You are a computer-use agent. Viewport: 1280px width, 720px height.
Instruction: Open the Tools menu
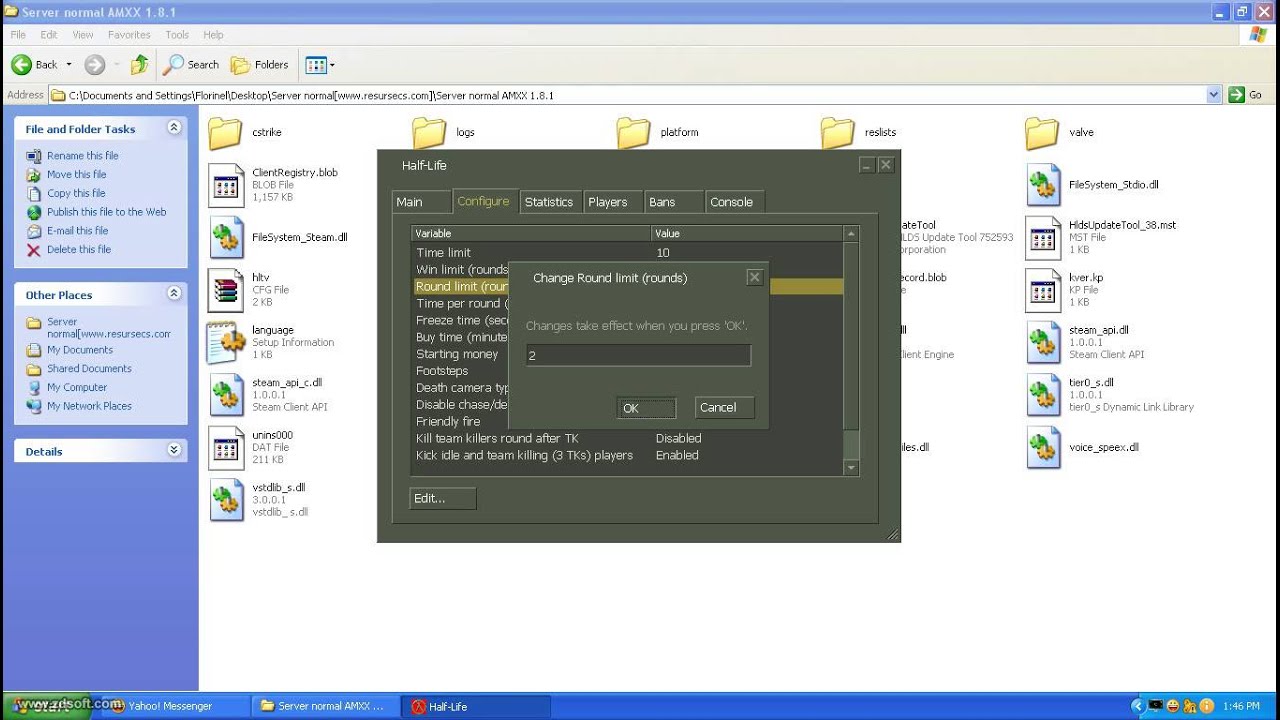click(177, 34)
